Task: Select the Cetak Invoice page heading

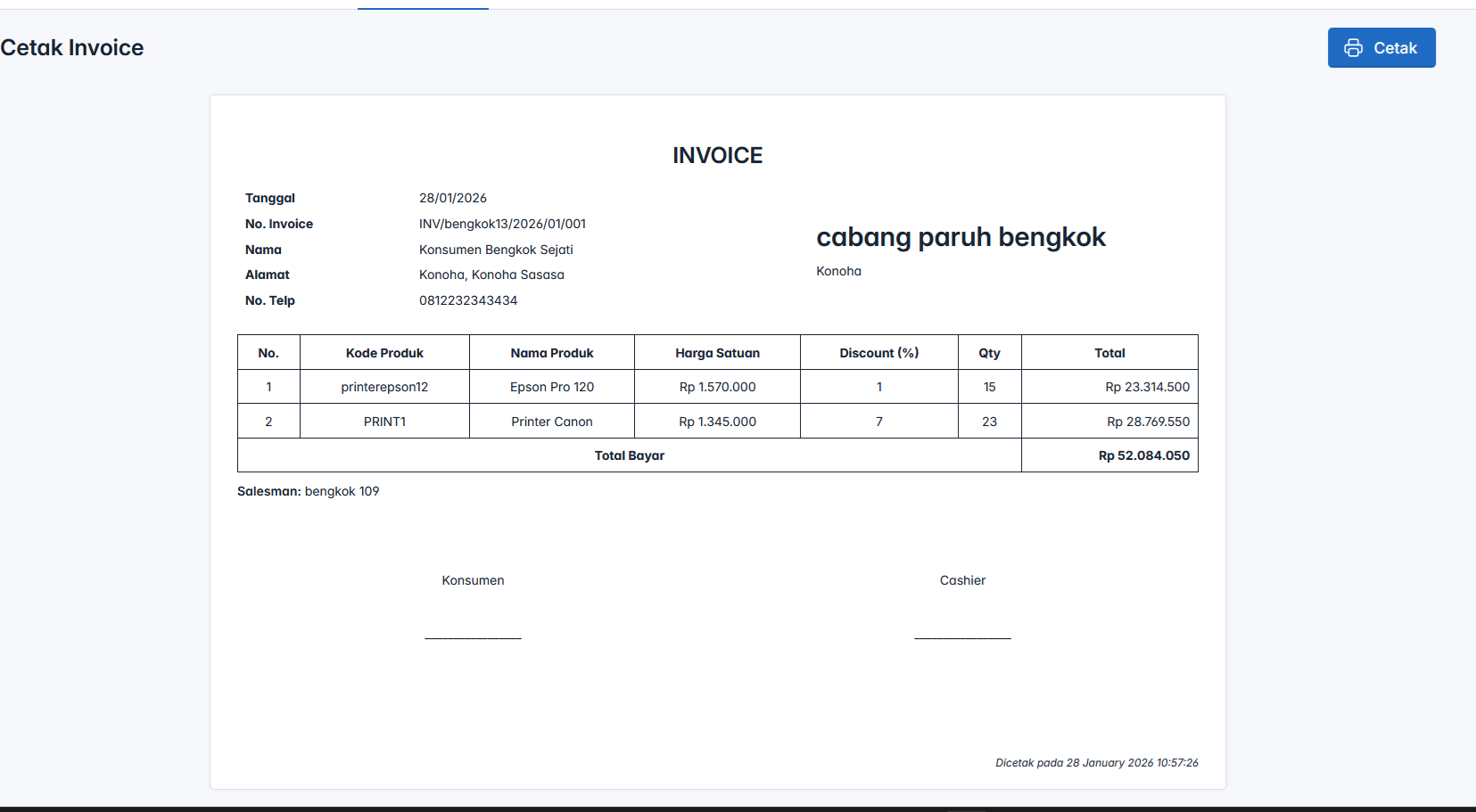Action: (x=72, y=47)
